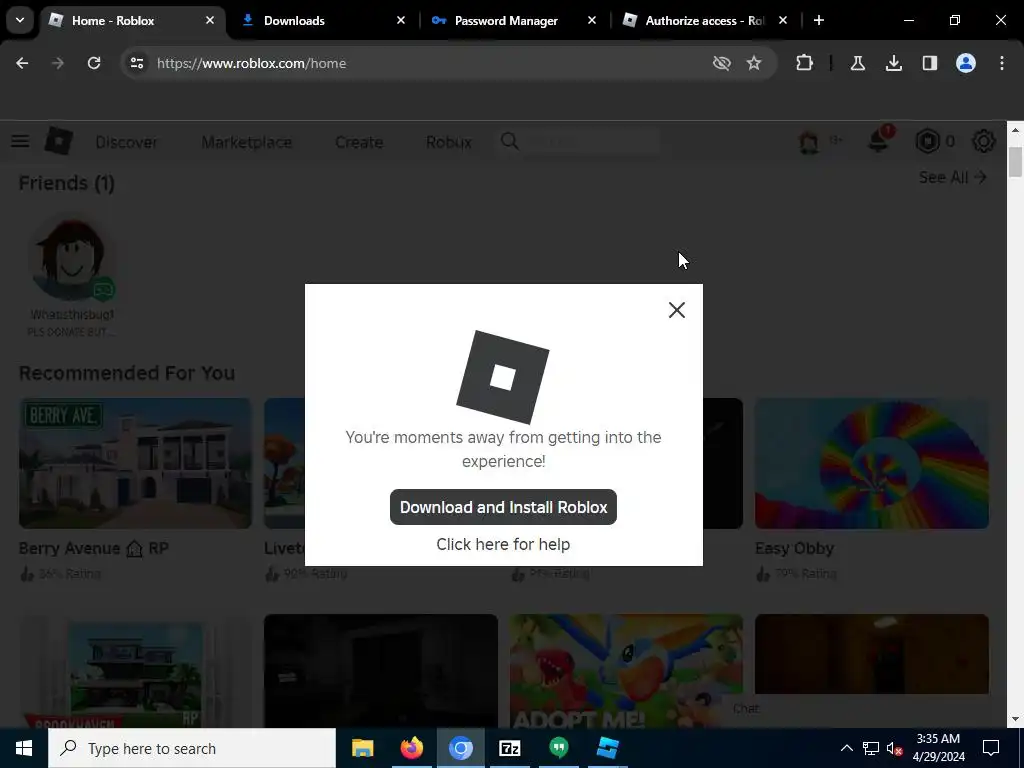Switch to the Authorize access tab
Viewport: 1024px width, 768px height.
pyautogui.click(x=704, y=21)
